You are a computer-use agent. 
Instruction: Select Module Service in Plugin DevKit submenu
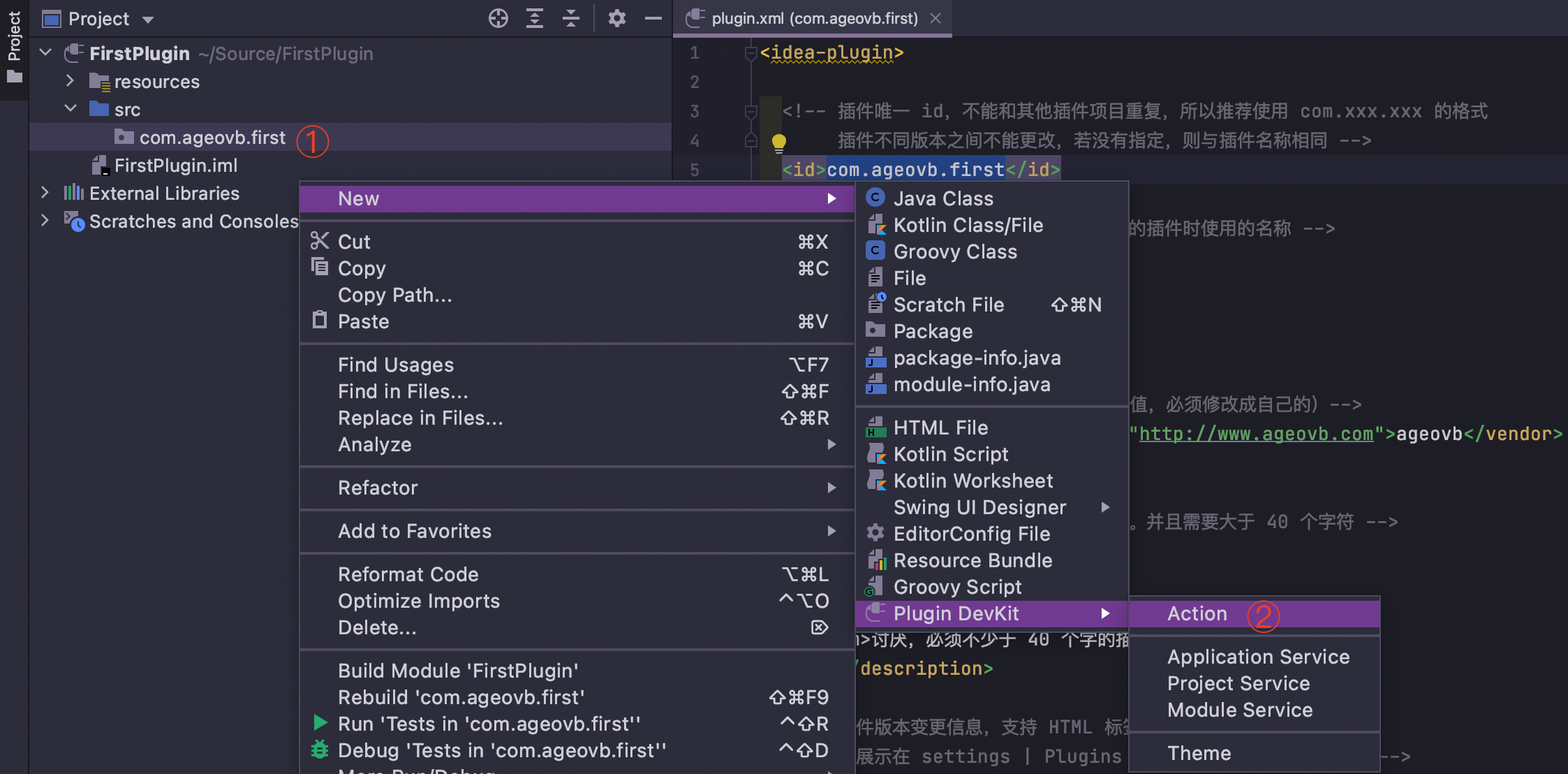click(x=1255, y=710)
